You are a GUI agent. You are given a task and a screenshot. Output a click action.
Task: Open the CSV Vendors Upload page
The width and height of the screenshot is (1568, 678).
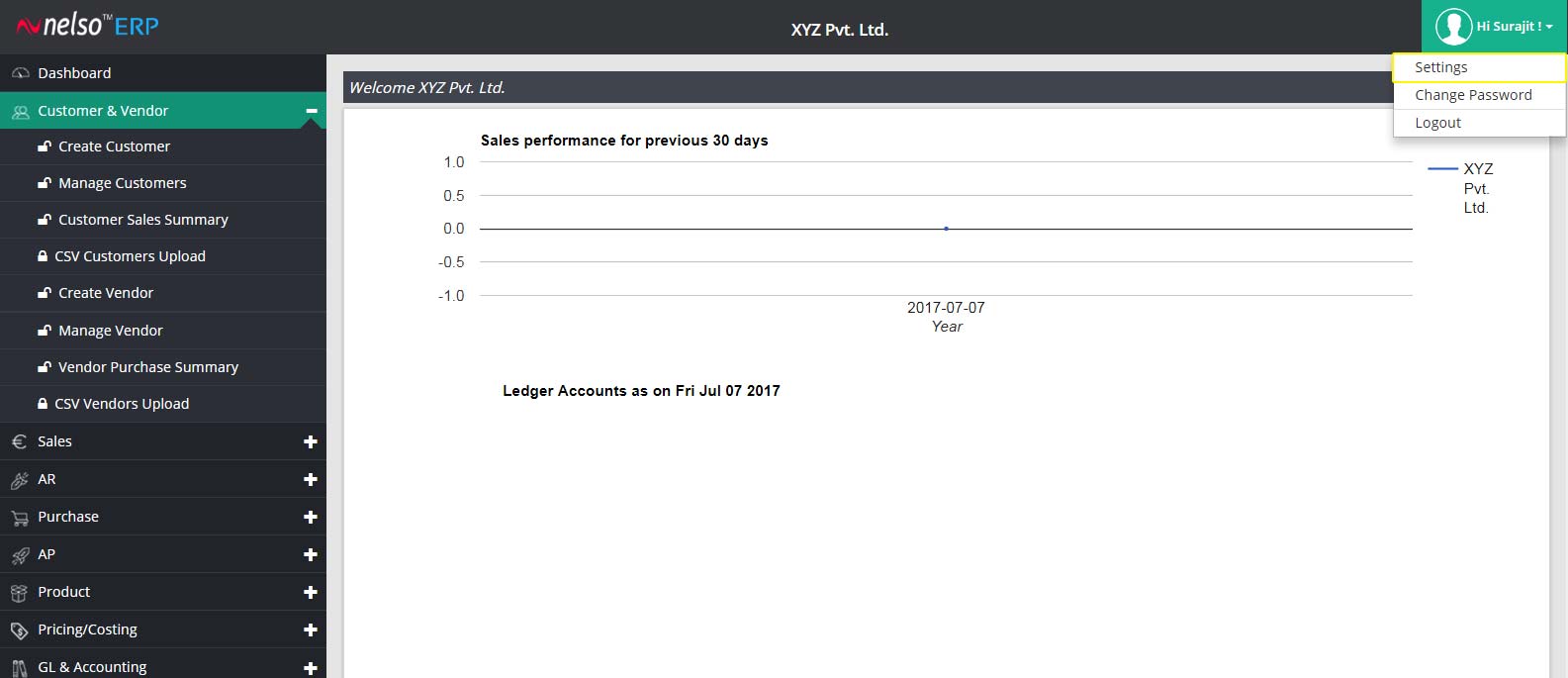click(122, 404)
